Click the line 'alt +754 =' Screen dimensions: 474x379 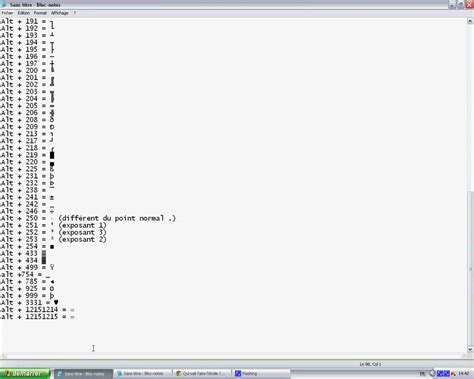tap(25, 275)
